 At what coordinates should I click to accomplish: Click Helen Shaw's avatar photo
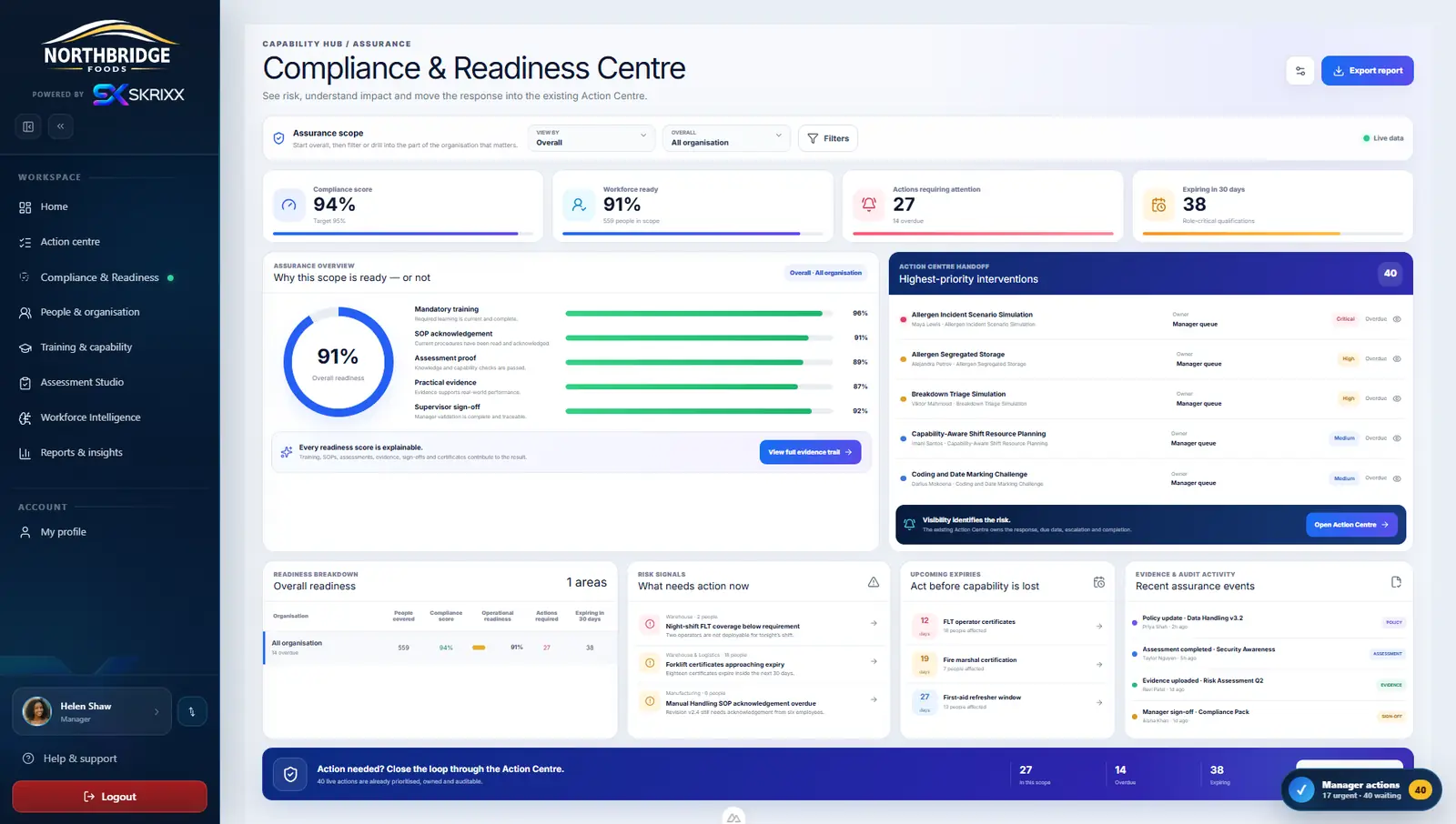click(37, 711)
